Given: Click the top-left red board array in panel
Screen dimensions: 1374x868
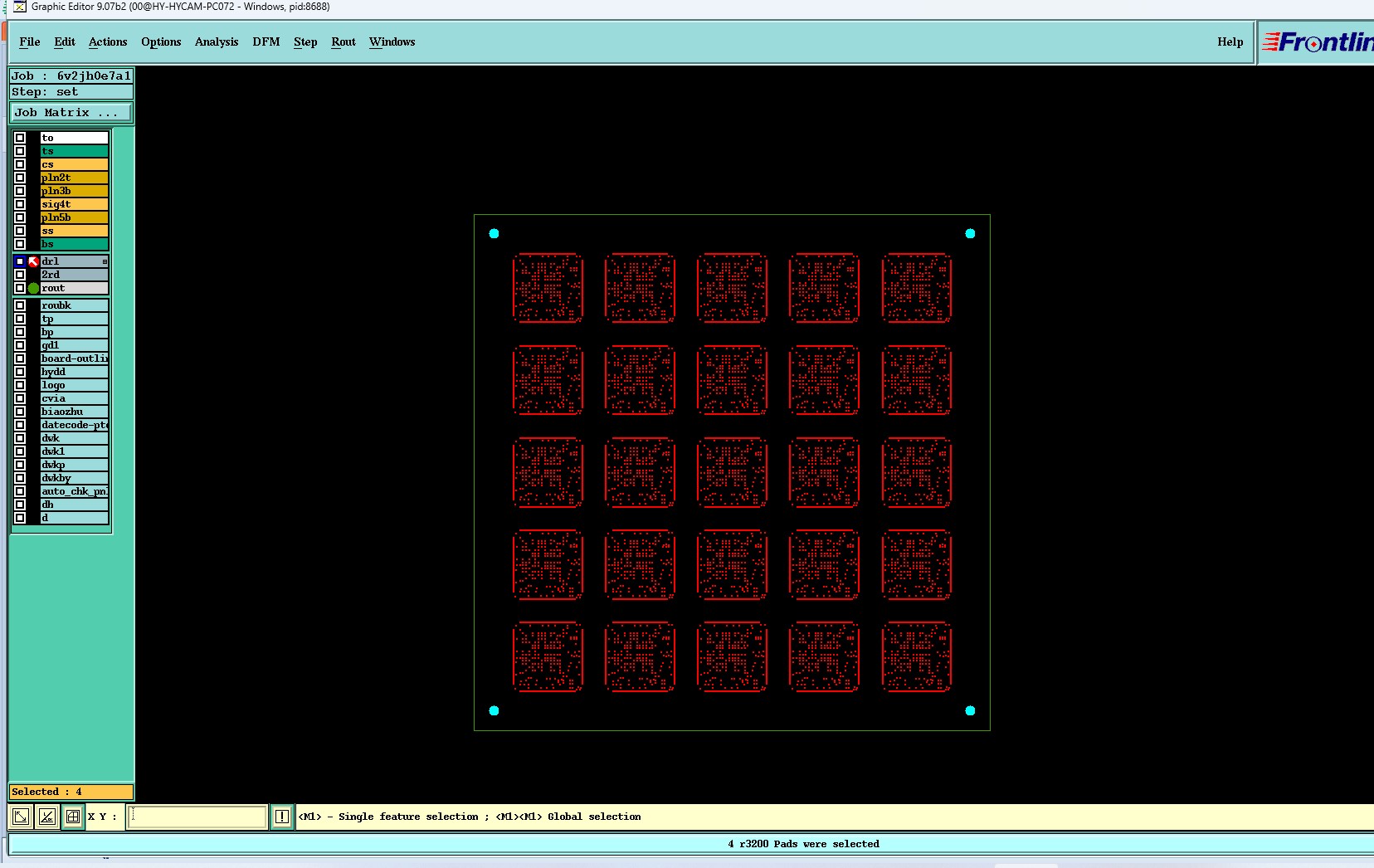Looking at the screenshot, I should pos(548,288).
